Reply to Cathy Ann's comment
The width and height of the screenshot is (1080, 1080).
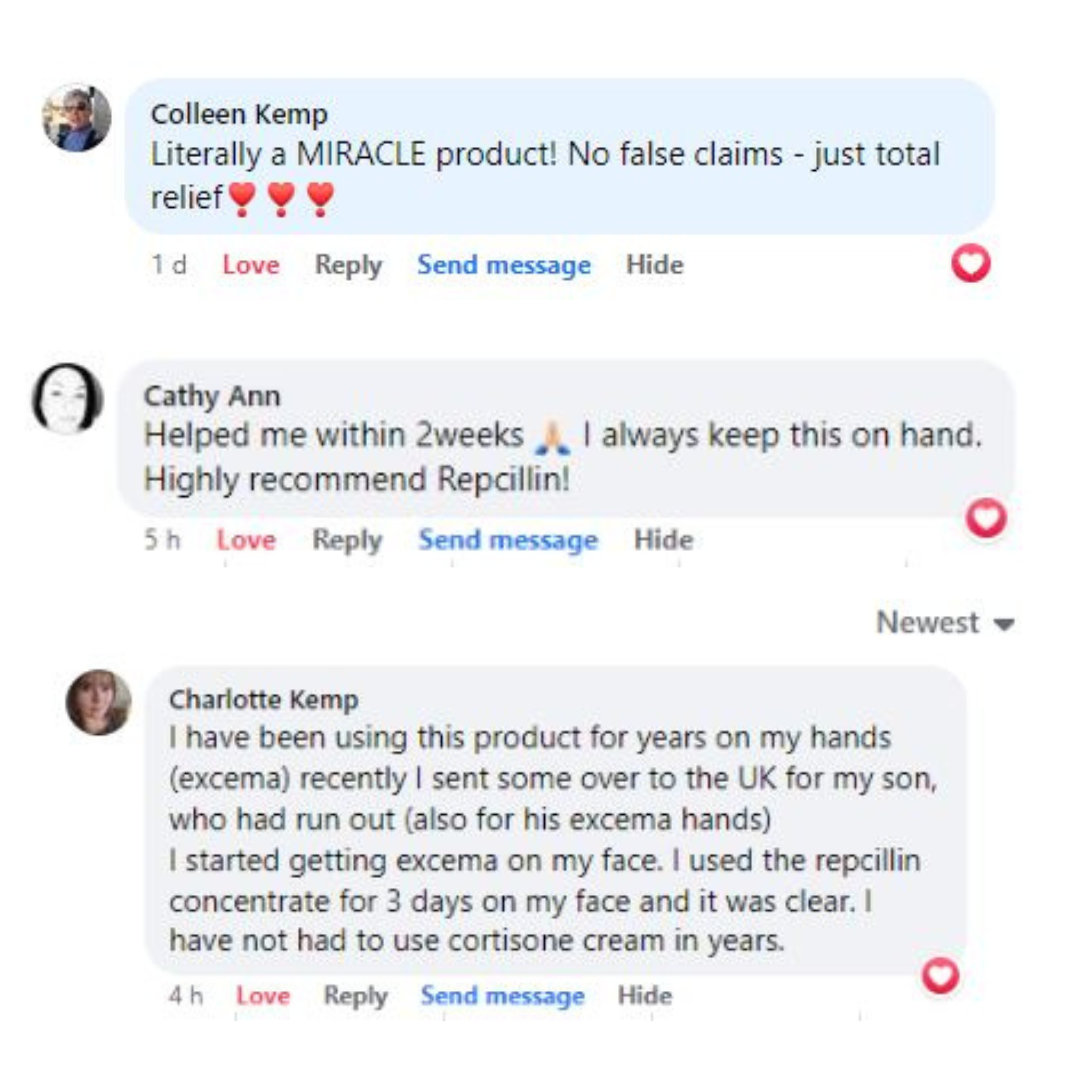[x=347, y=541]
